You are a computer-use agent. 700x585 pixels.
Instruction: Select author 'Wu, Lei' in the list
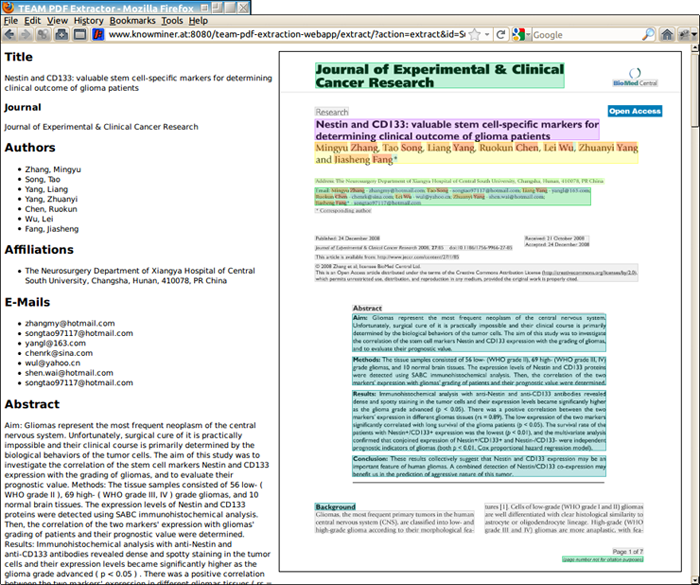(x=39, y=219)
